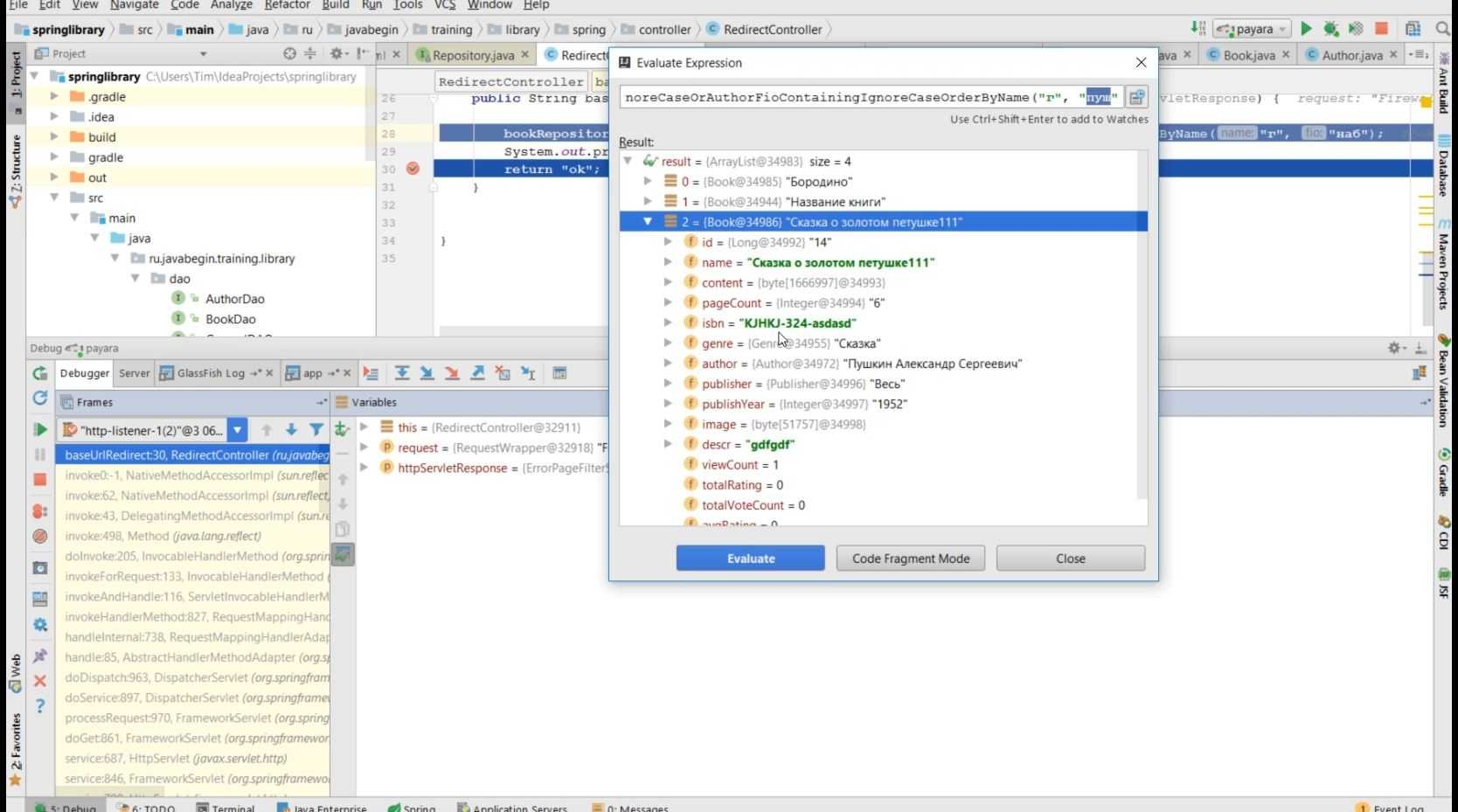The width and height of the screenshot is (1458, 812).
Task: Expand element 0 Бородино node
Action: 648,181
